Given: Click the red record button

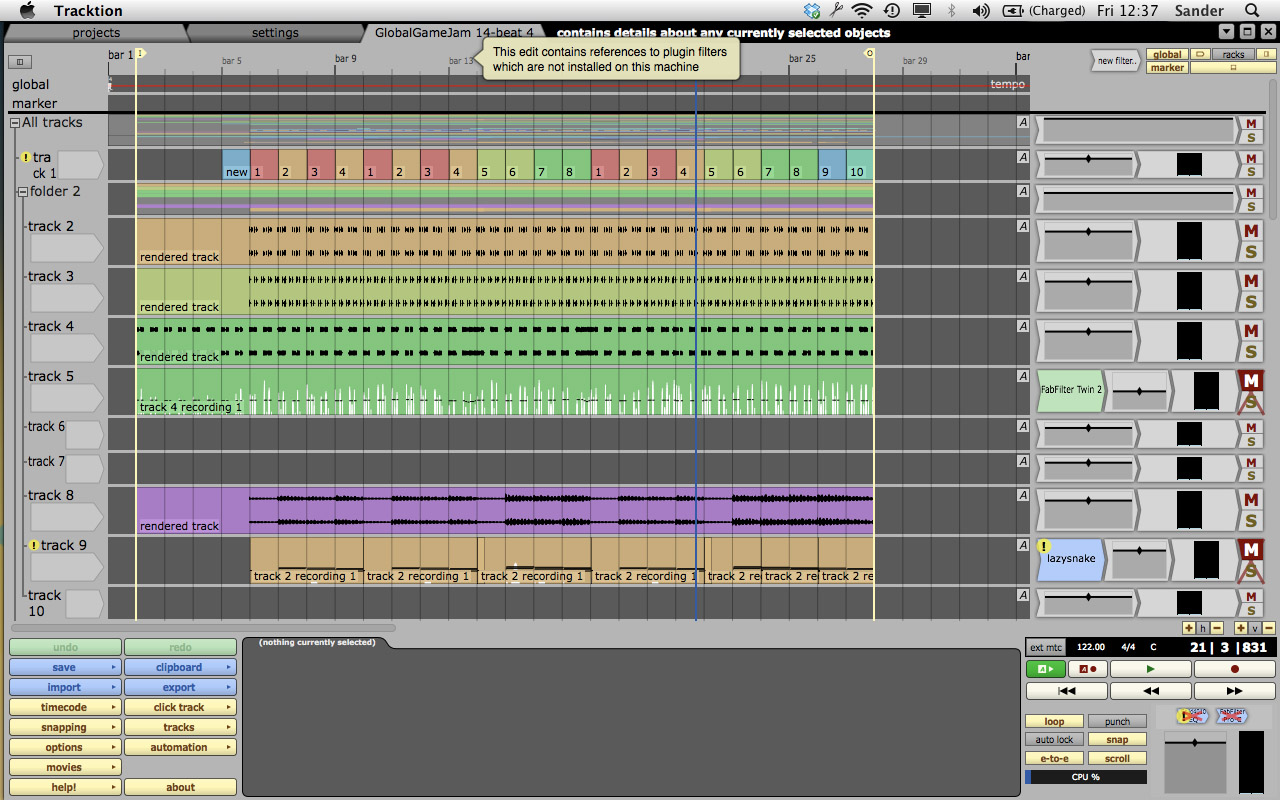Looking at the screenshot, I should tap(1234, 668).
